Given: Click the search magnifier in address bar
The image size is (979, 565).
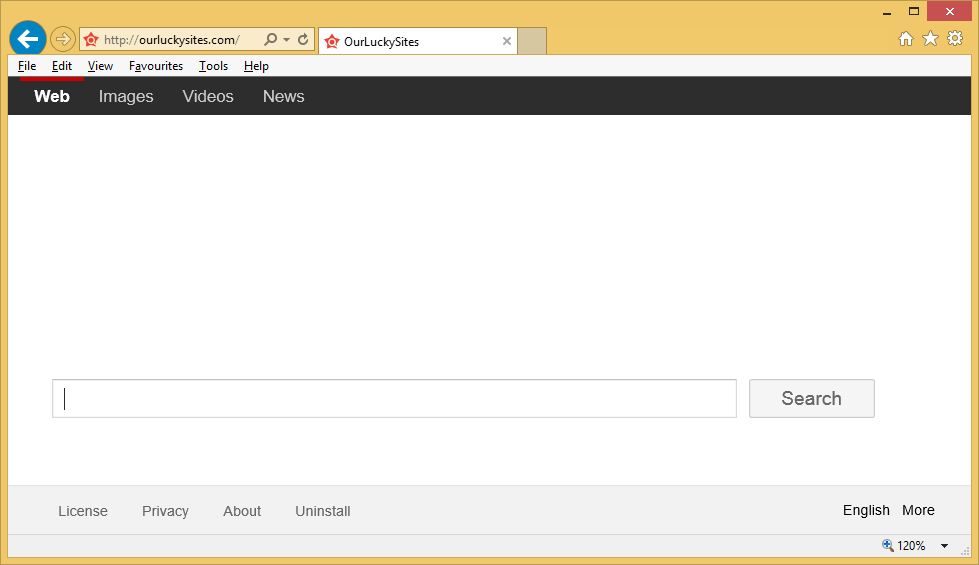Looking at the screenshot, I should (x=270, y=40).
